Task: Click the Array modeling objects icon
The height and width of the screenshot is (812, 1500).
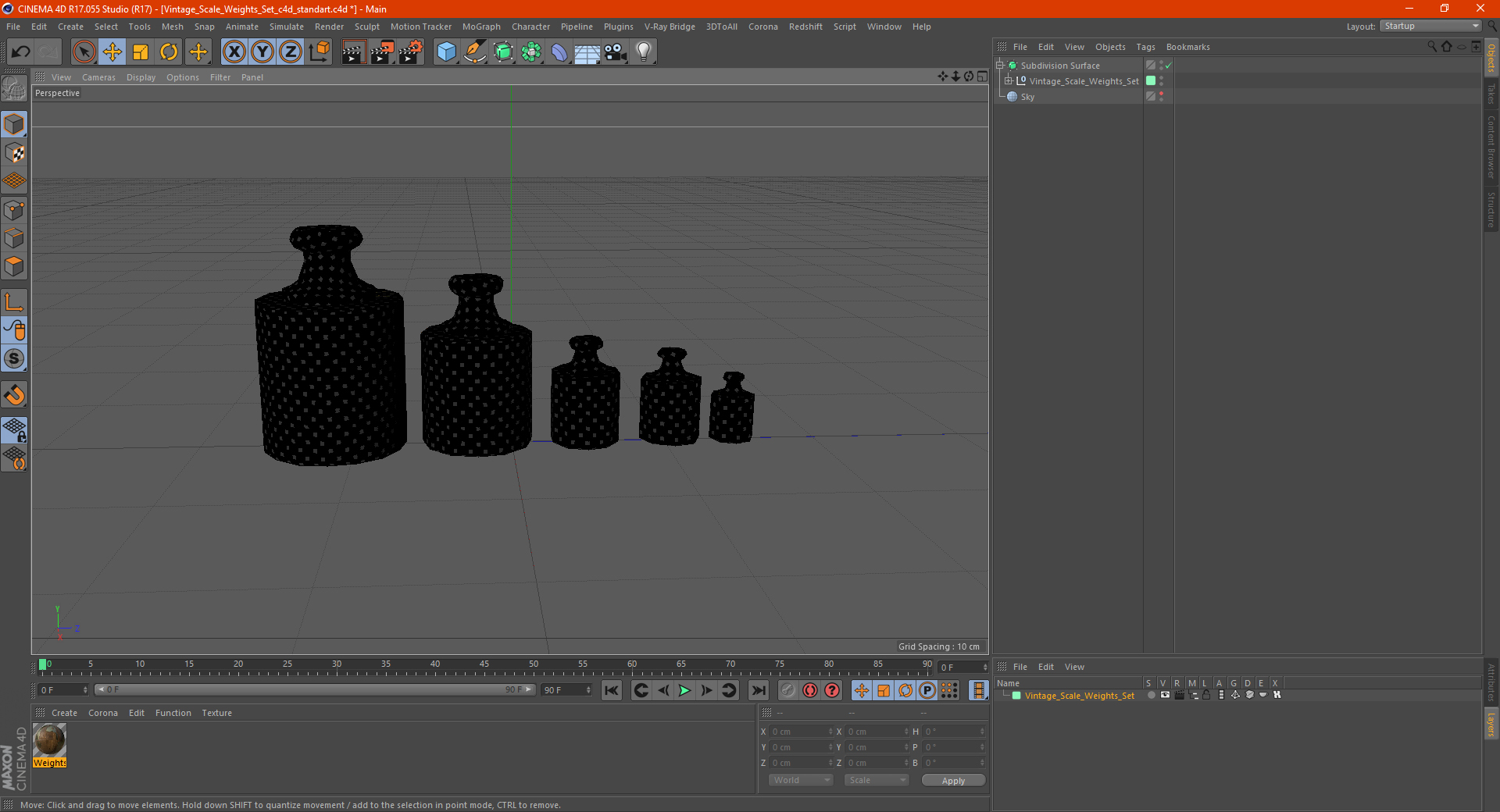Action: coord(531,52)
